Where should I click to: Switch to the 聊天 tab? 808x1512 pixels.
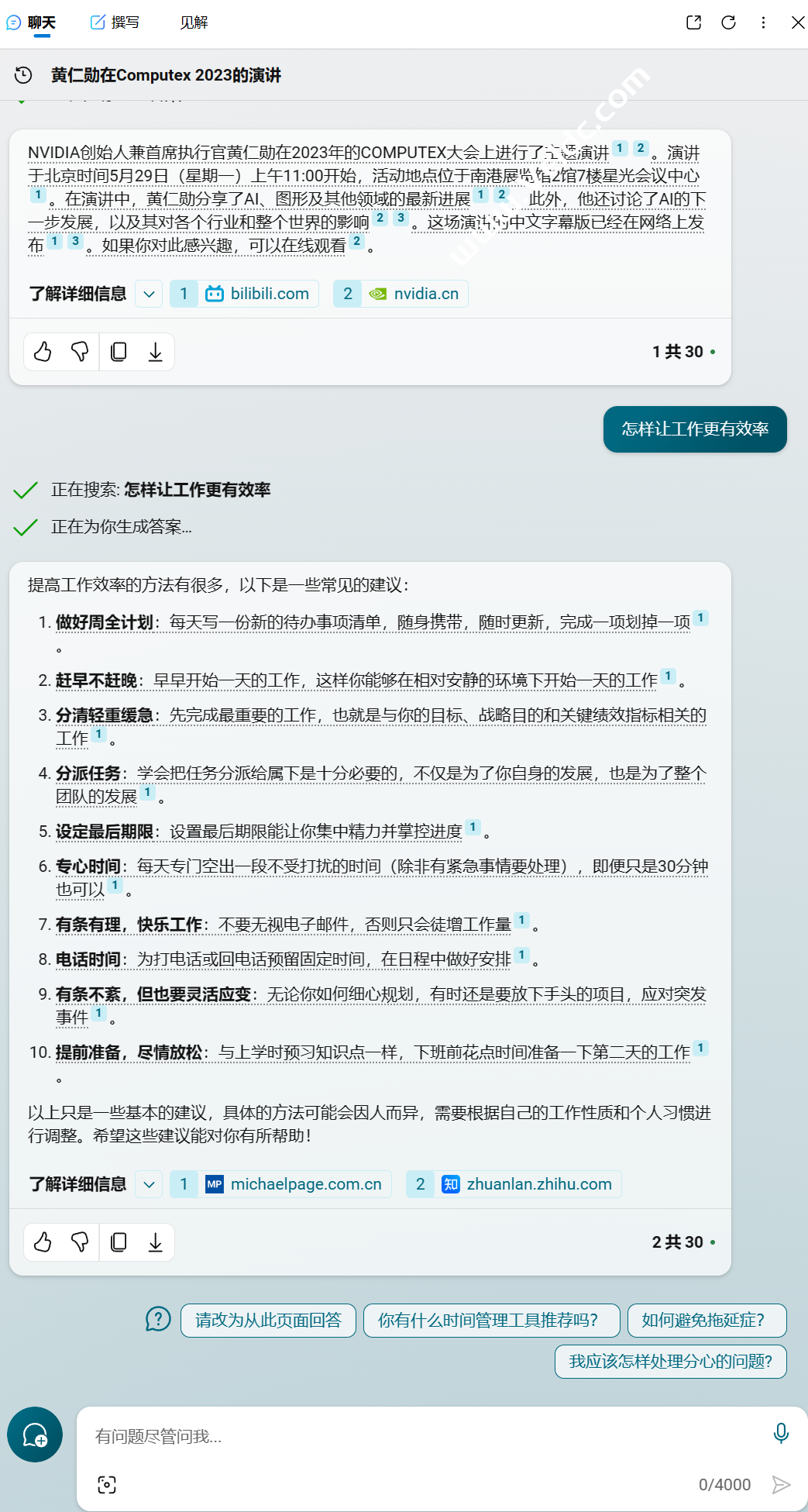(31, 22)
